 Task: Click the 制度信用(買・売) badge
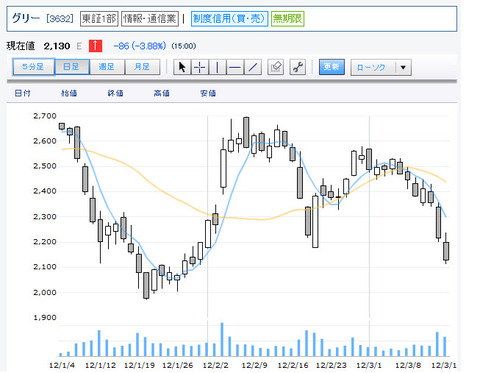(x=229, y=19)
